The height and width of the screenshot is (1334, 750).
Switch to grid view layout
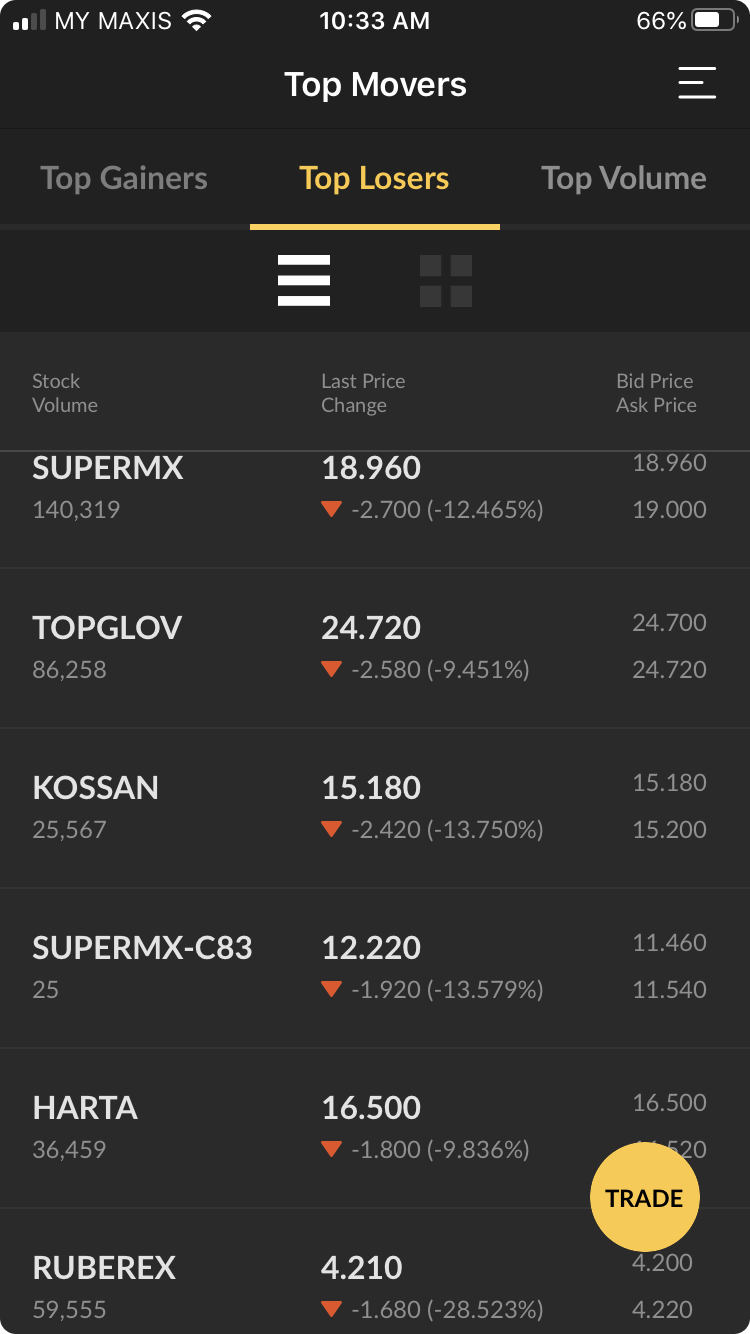446,281
